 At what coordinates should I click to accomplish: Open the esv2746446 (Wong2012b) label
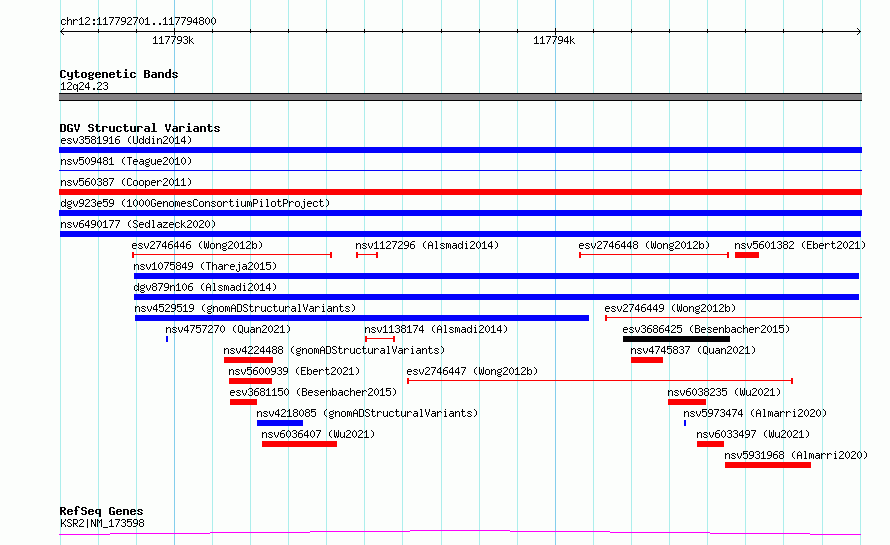(x=197, y=245)
